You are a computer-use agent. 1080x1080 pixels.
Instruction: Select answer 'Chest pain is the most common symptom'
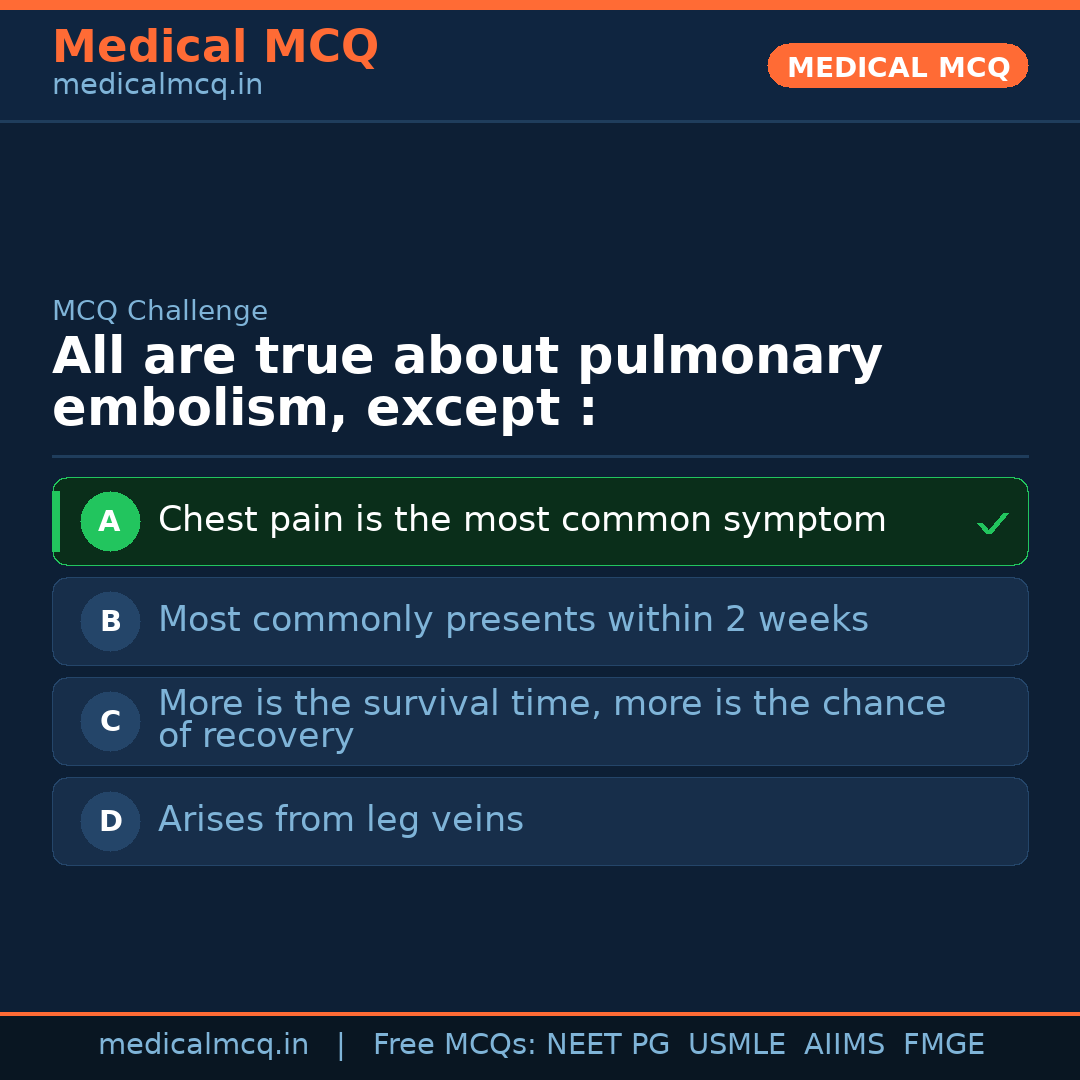point(521,520)
